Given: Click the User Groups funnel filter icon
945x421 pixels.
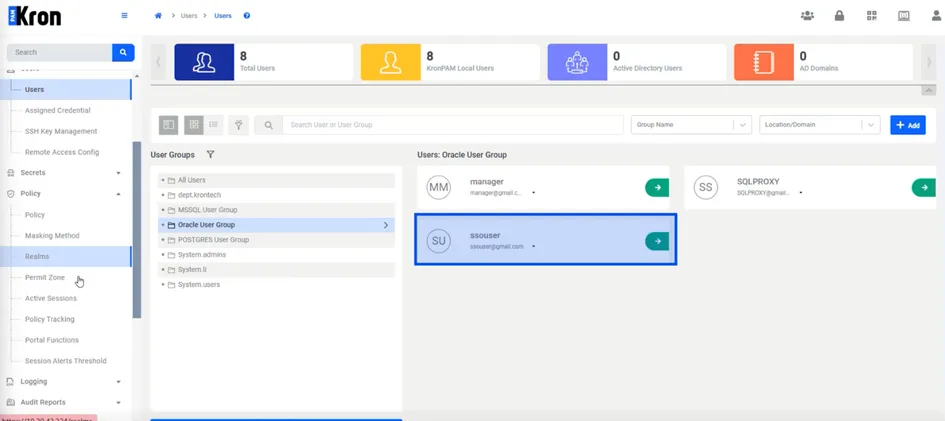Looking at the screenshot, I should tap(210, 155).
